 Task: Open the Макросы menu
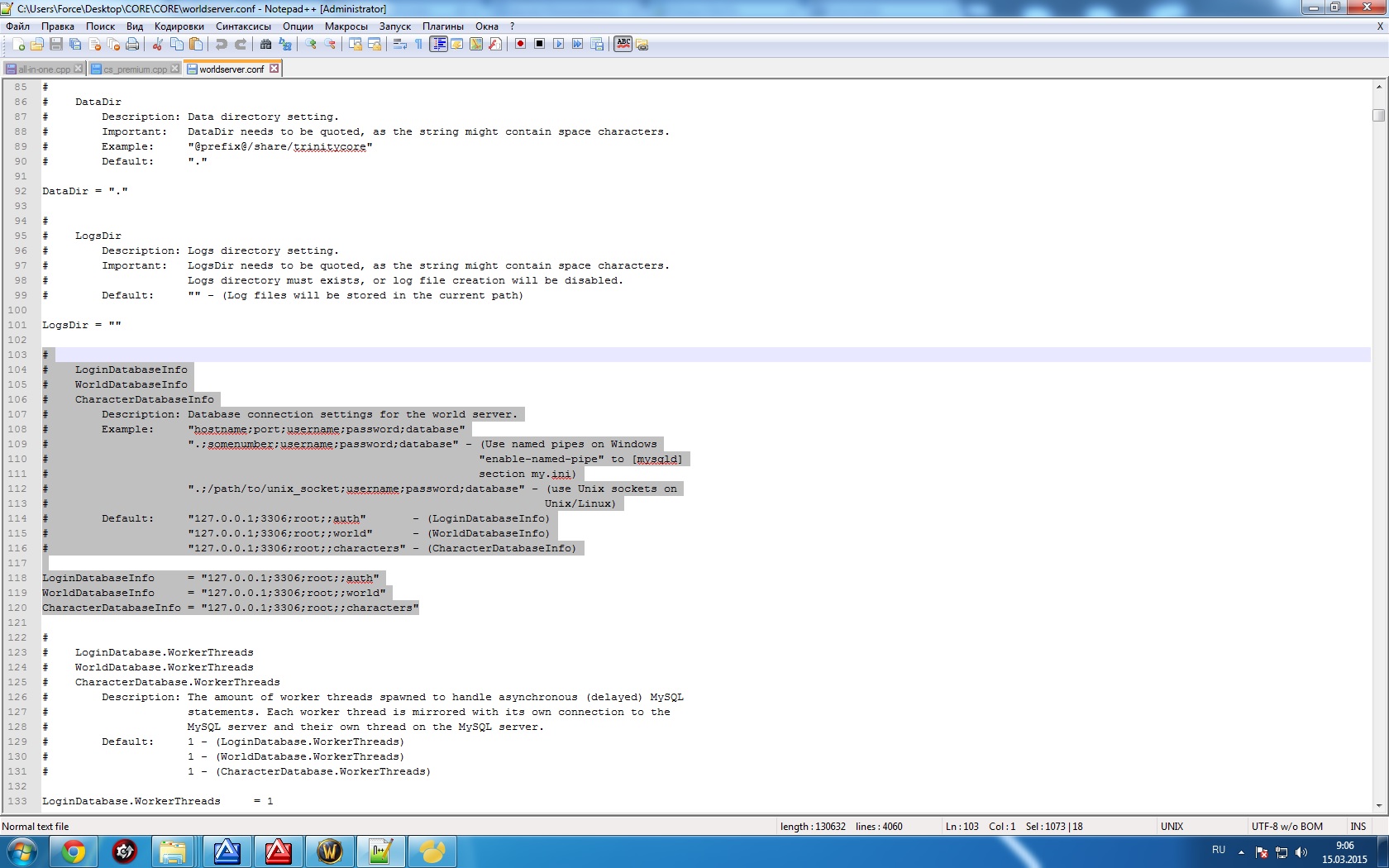click(346, 26)
